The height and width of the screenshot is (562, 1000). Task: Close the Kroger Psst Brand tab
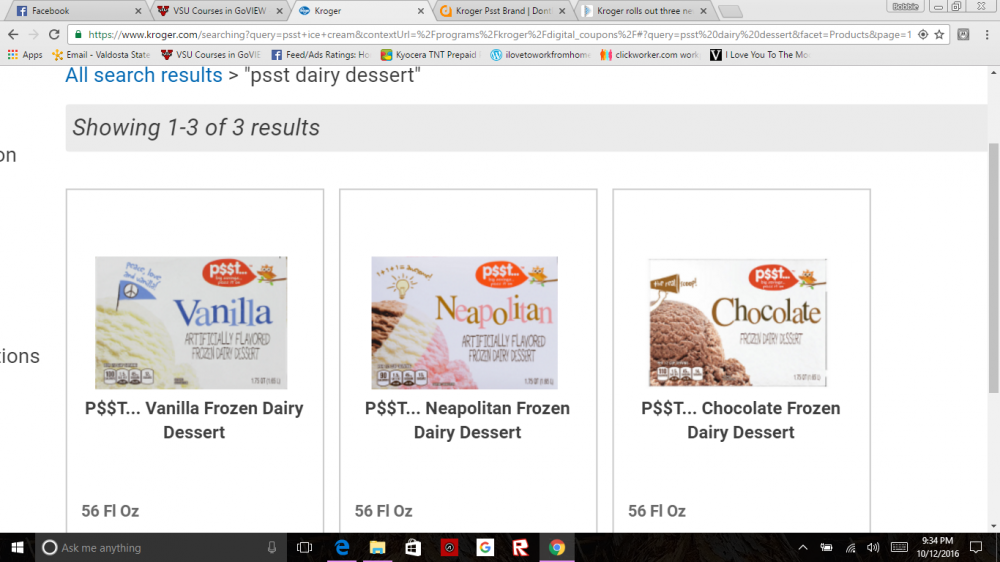[x=562, y=11]
